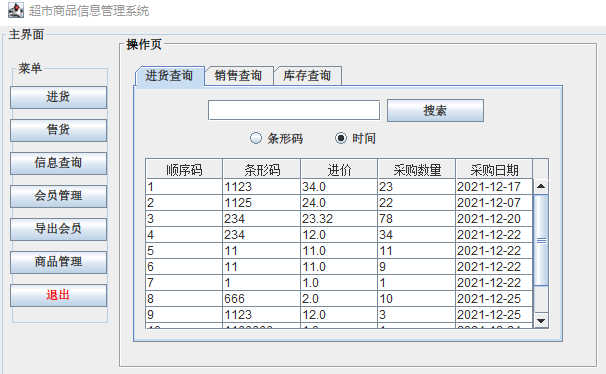Screen dimensions: 606x374
Task: Switch to the 进货查询 tab
Action: point(169,76)
